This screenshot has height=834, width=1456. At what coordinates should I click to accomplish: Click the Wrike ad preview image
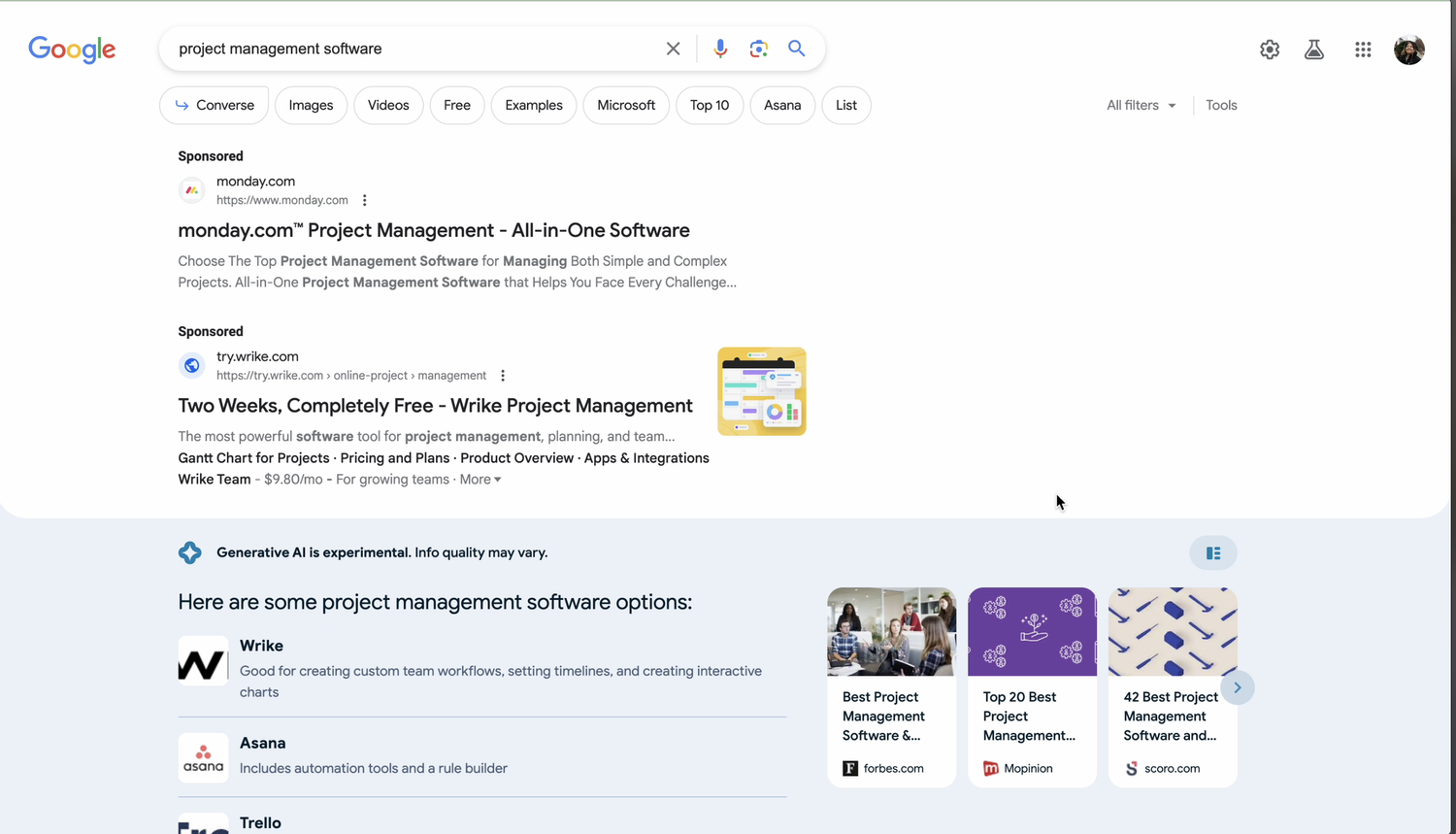point(762,391)
